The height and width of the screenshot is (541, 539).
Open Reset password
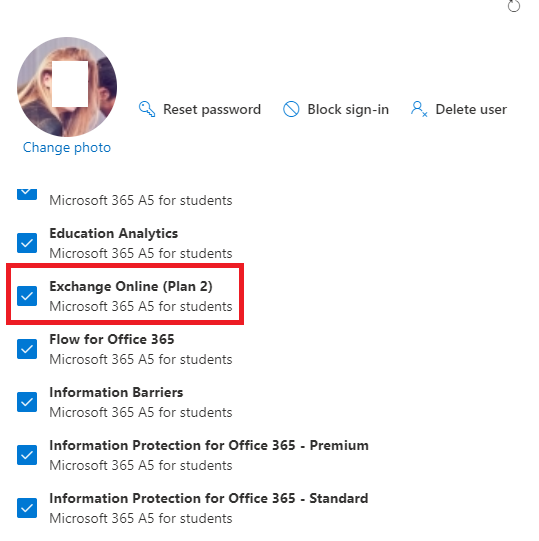[x=199, y=109]
